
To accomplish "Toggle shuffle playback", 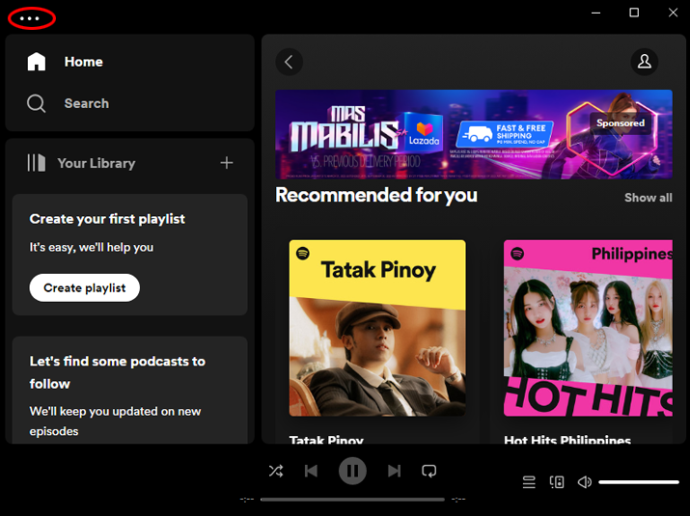I will [276, 471].
